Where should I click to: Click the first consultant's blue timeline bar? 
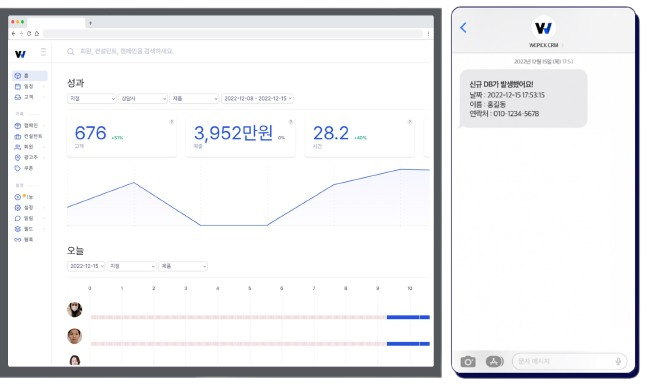(x=408, y=317)
